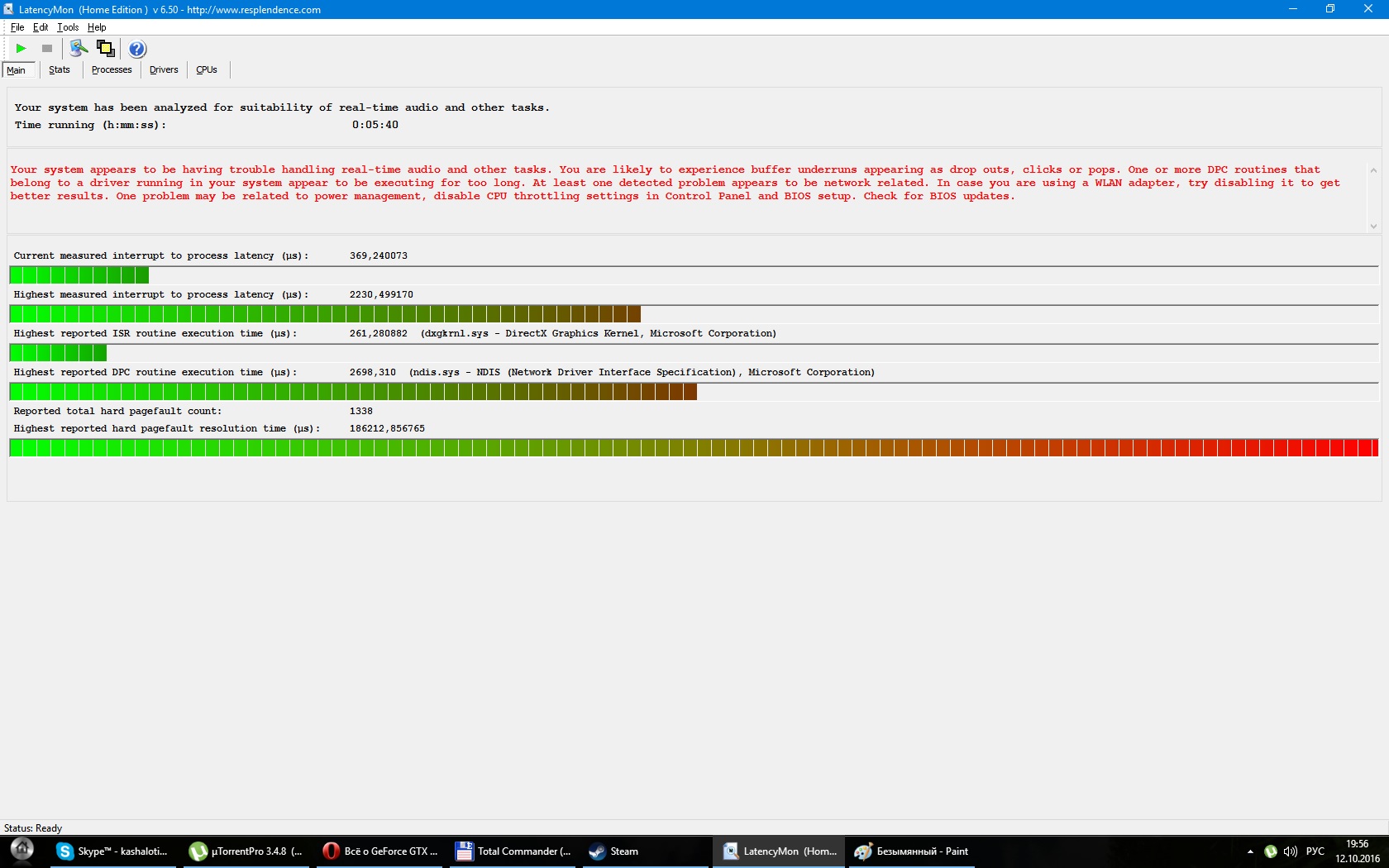
Task: Switch to Skype in the taskbar
Action: click(x=112, y=851)
